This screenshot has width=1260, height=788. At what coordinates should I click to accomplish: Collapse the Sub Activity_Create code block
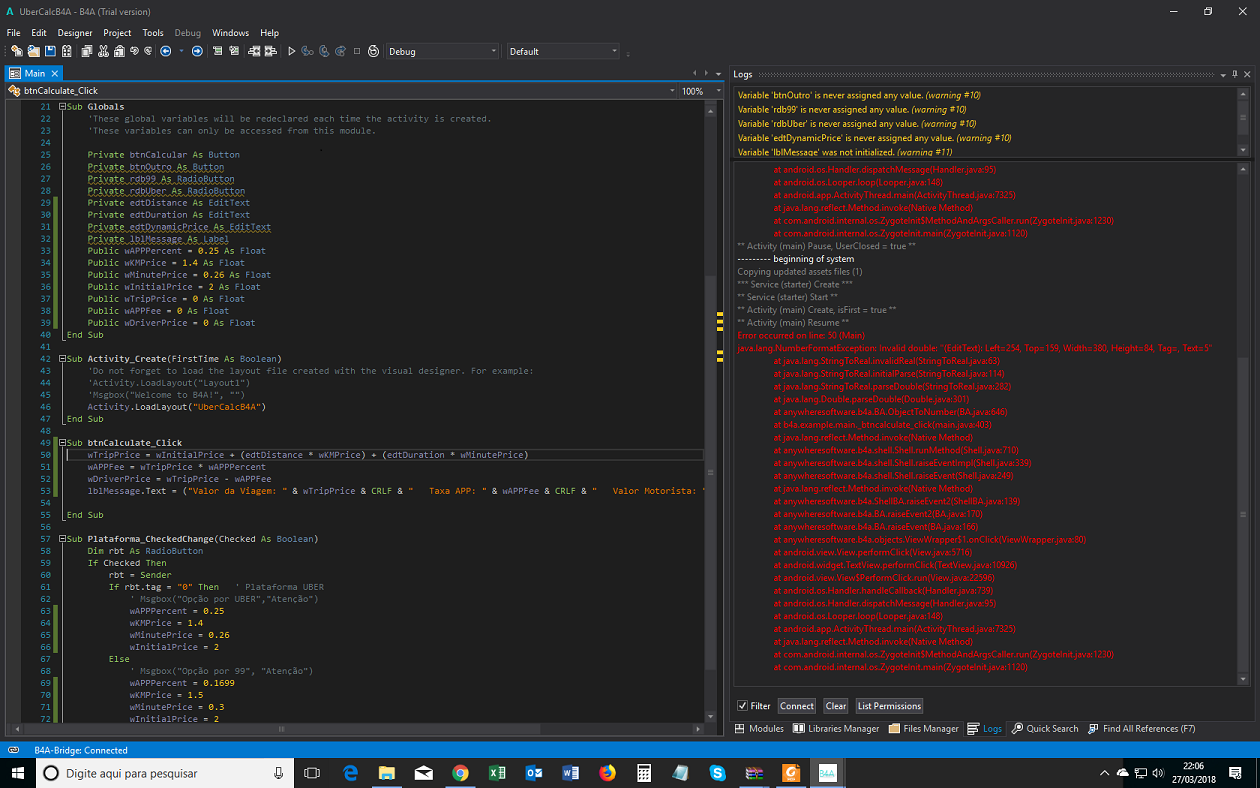tap(63, 359)
